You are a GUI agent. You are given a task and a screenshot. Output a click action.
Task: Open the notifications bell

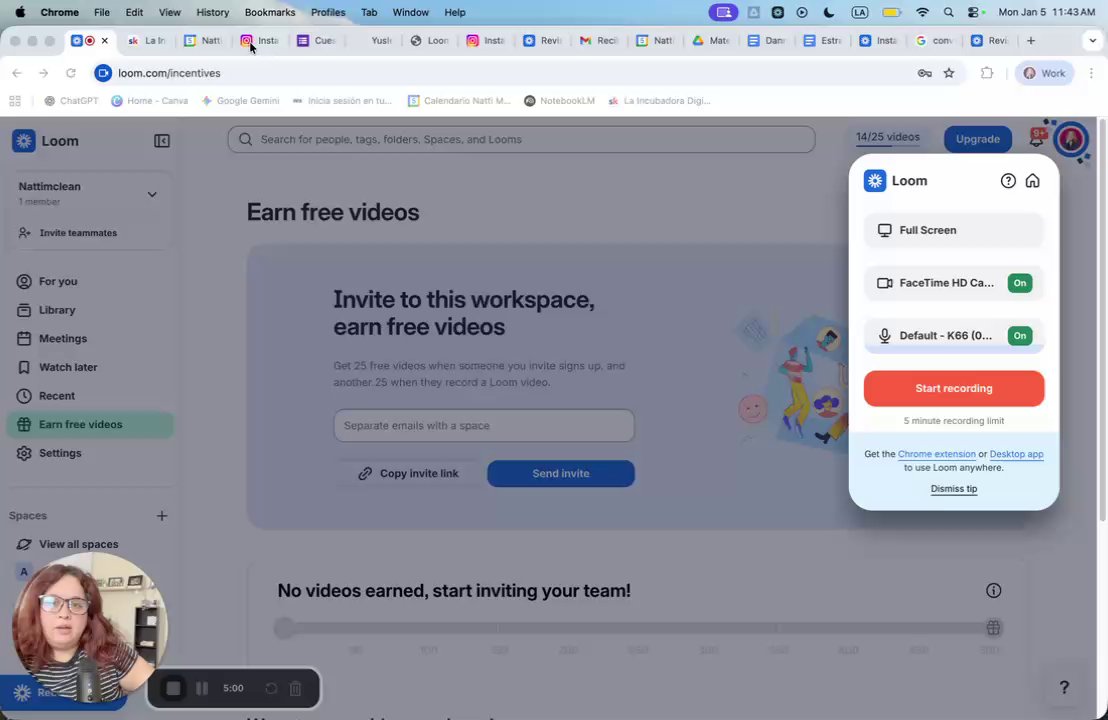coord(1037,138)
